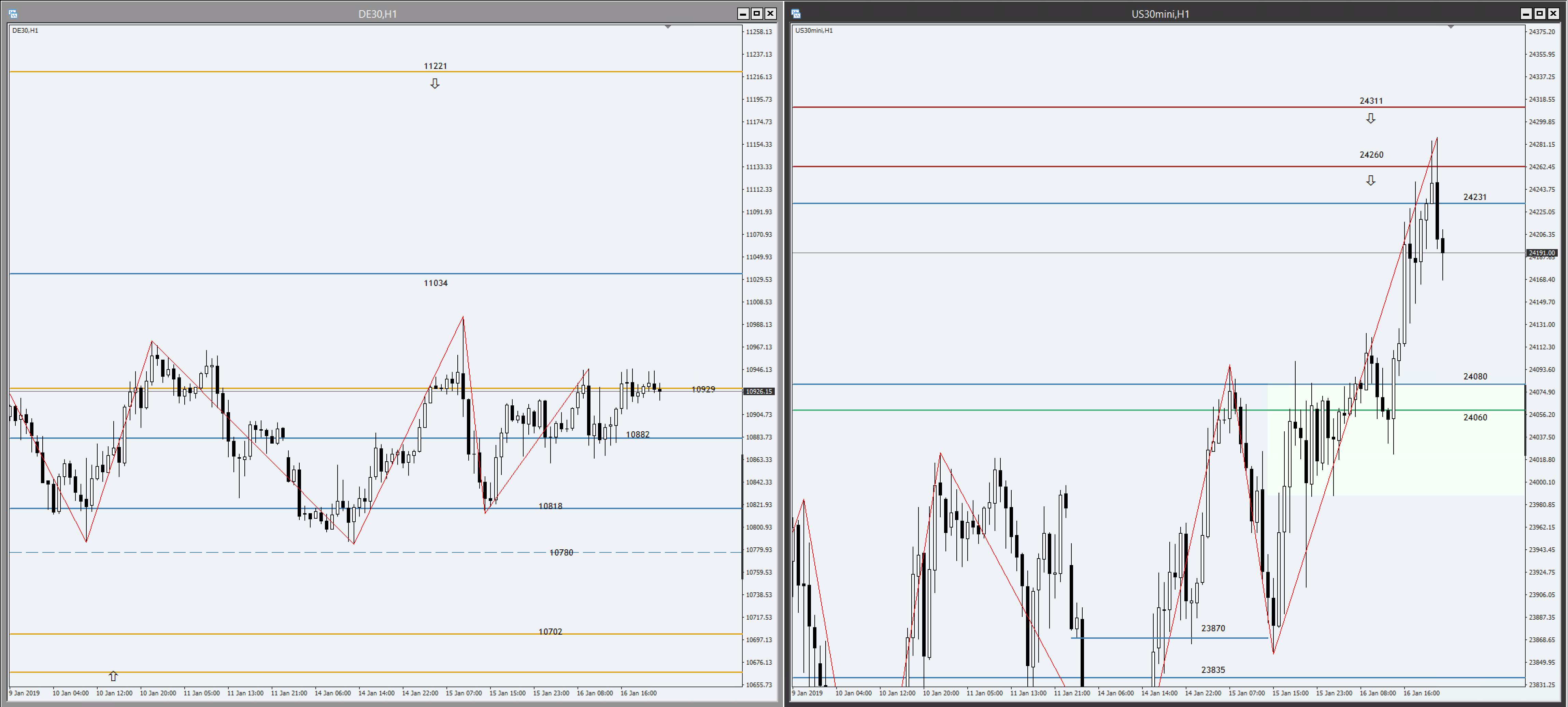Select the up arrow near bottom of DE30 chart
This screenshot has height=707, width=1568.
(x=113, y=676)
